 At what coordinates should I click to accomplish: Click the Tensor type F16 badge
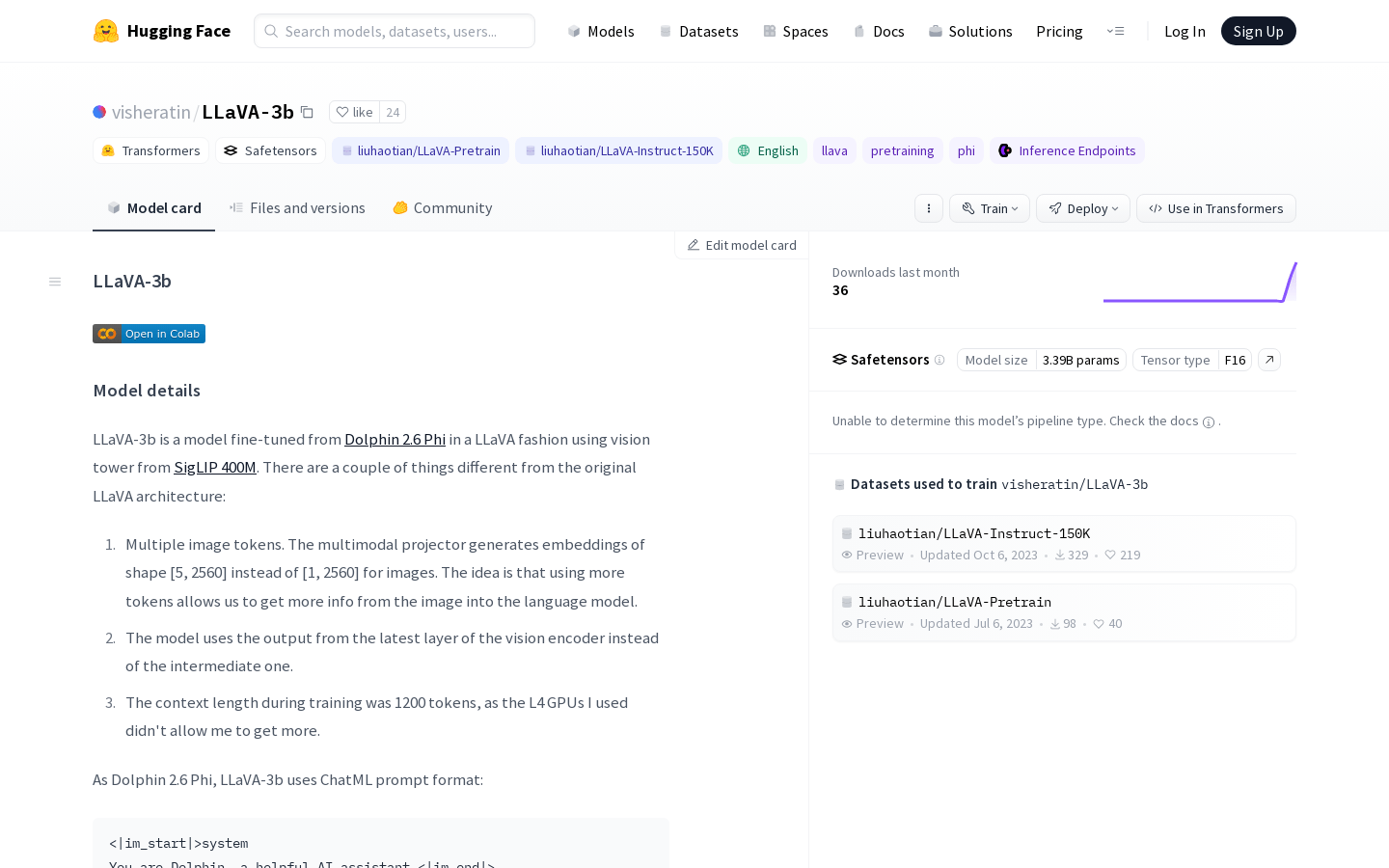1192,360
